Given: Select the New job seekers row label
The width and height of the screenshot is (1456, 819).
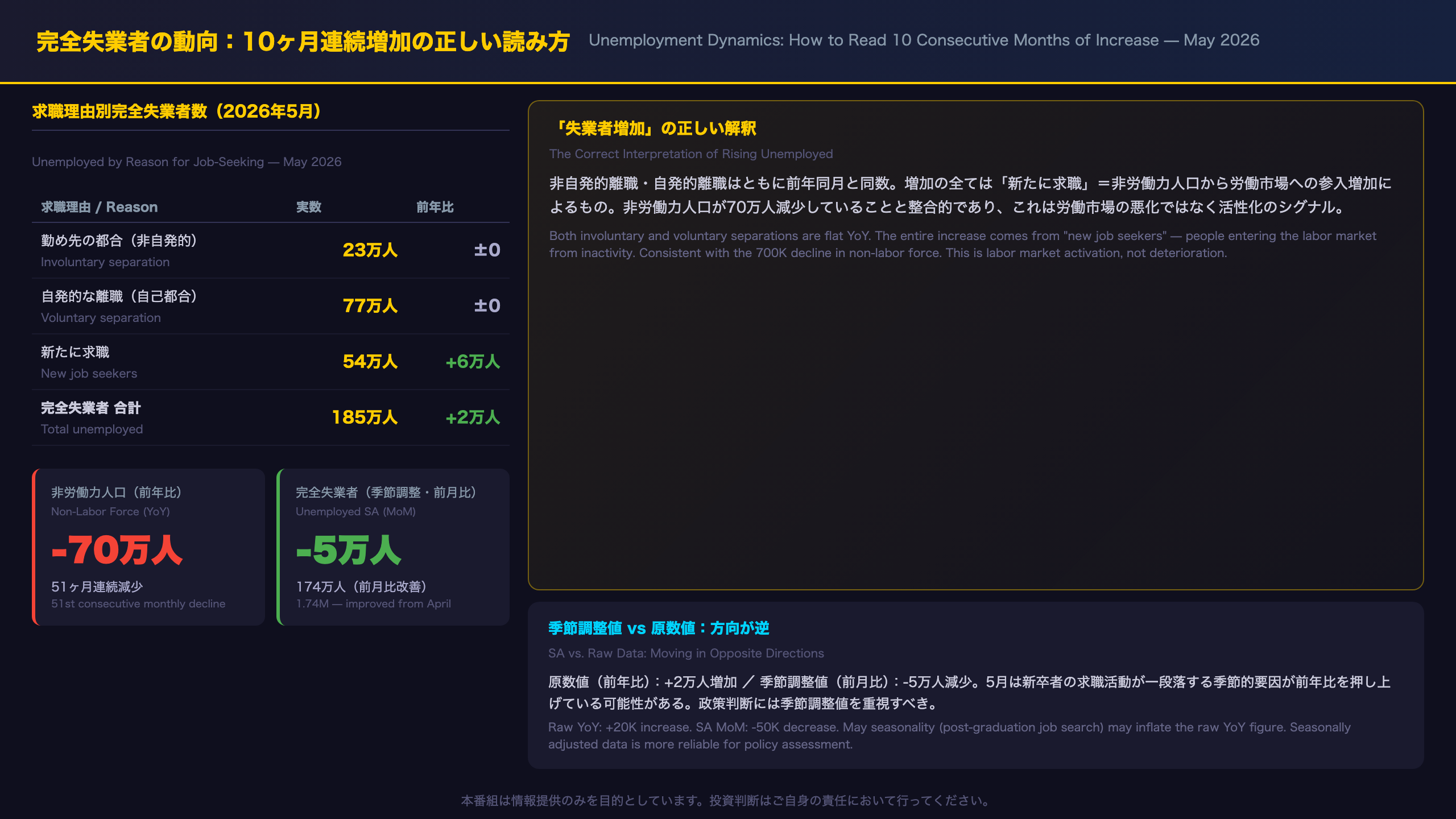Looking at the screenshot, I should click(89, 362).
